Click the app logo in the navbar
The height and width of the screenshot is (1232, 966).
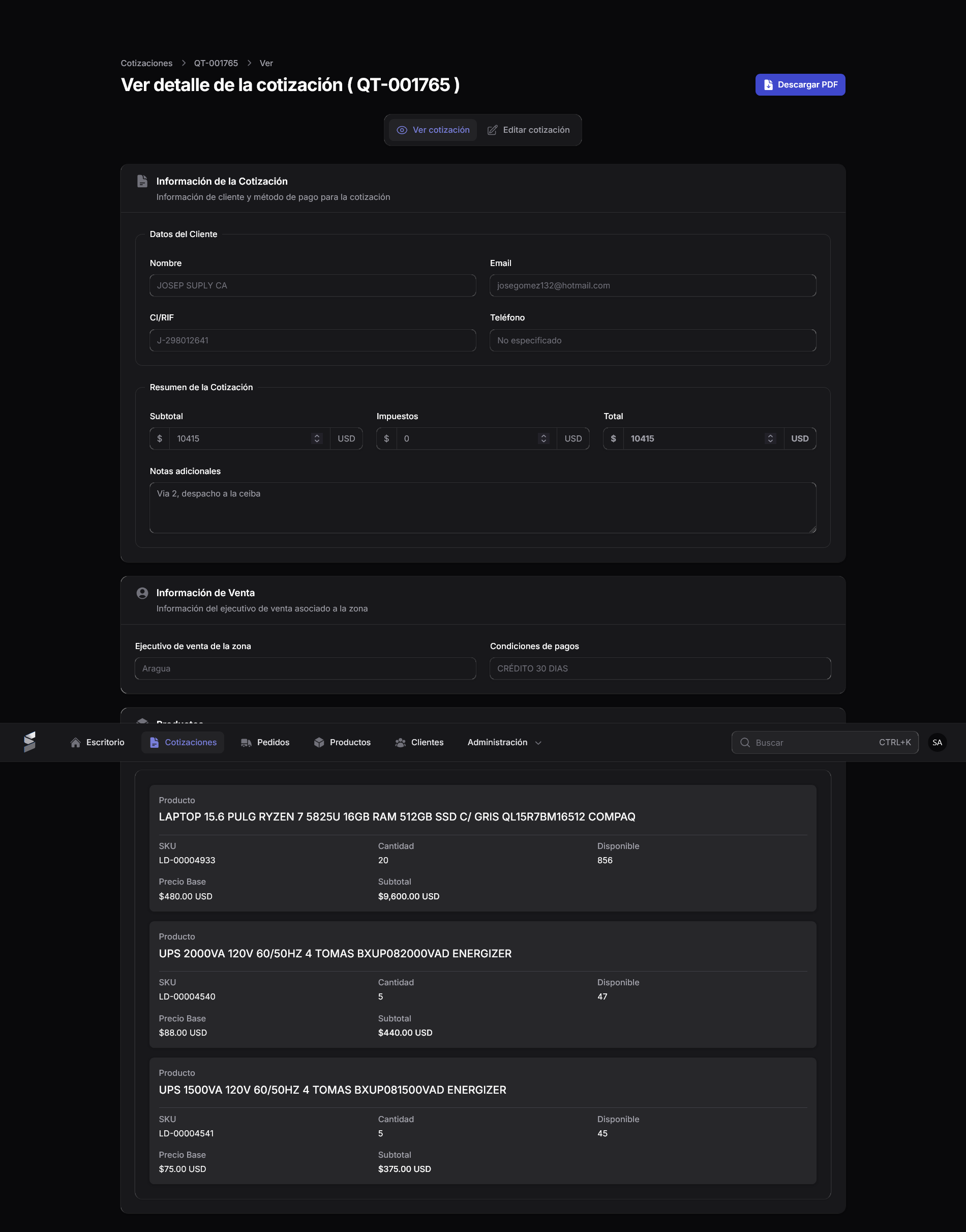tap(31, 742)
